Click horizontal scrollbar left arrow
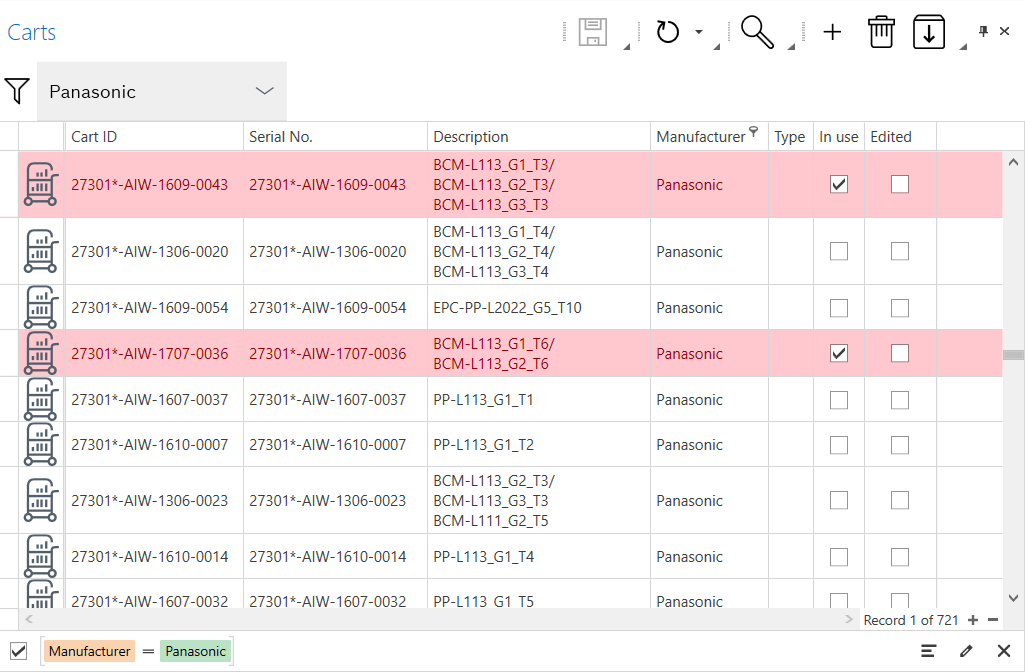Screen dimensions: 1025x672 pyautogui.click(x=29, y=618)
